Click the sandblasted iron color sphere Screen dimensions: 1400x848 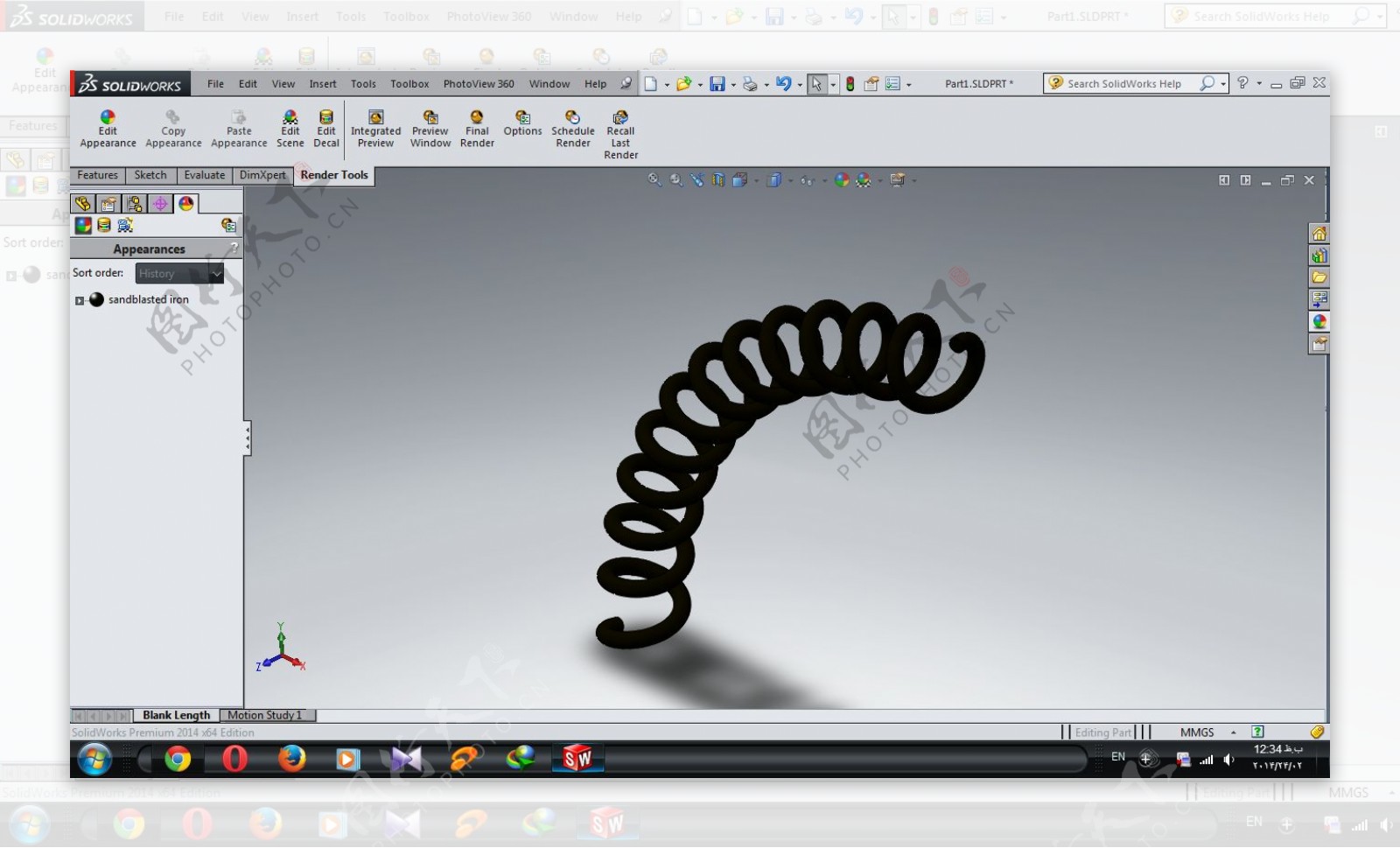coord(96,299)
